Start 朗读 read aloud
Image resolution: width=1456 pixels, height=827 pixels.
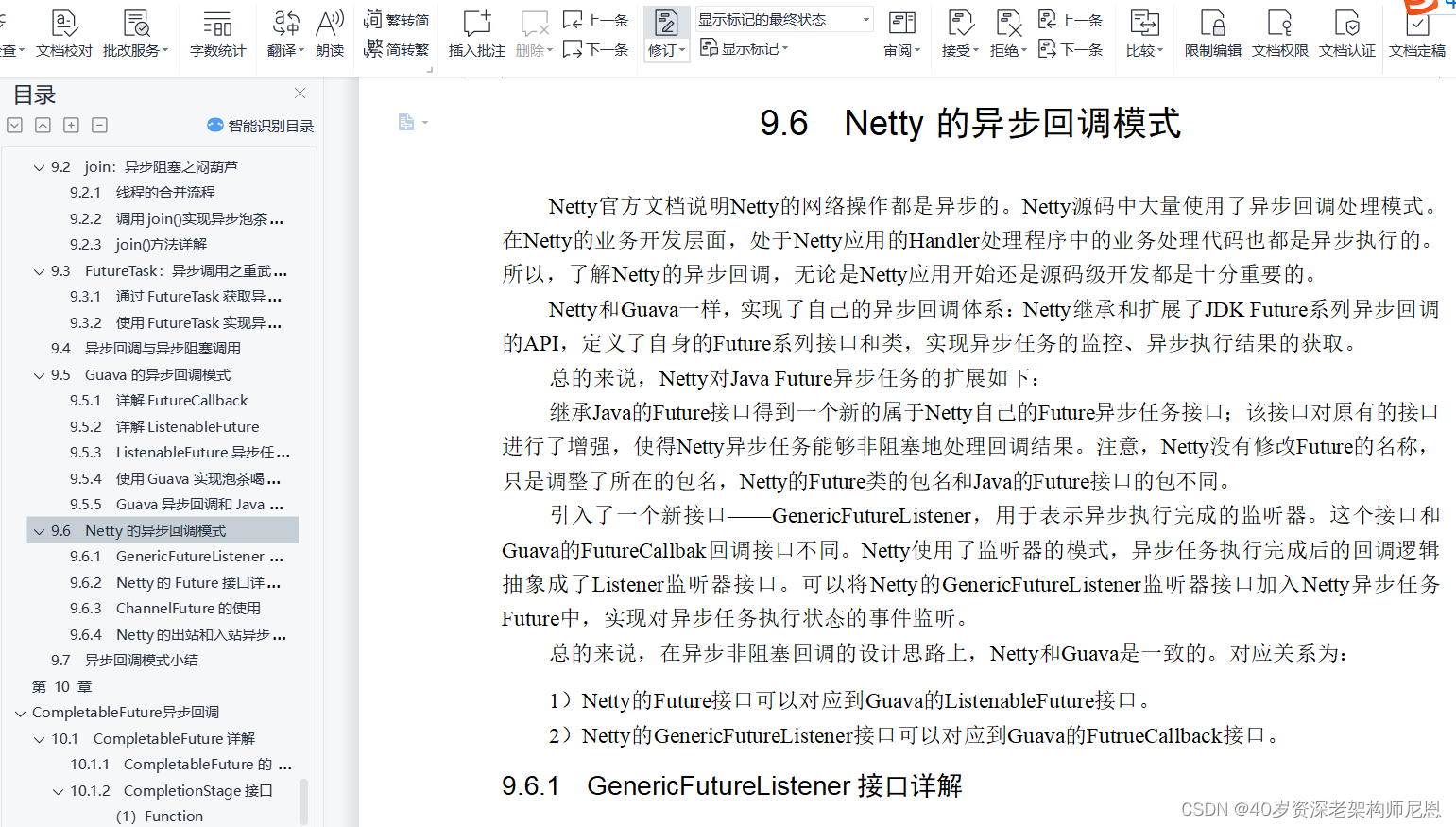[x=330, y=33]
